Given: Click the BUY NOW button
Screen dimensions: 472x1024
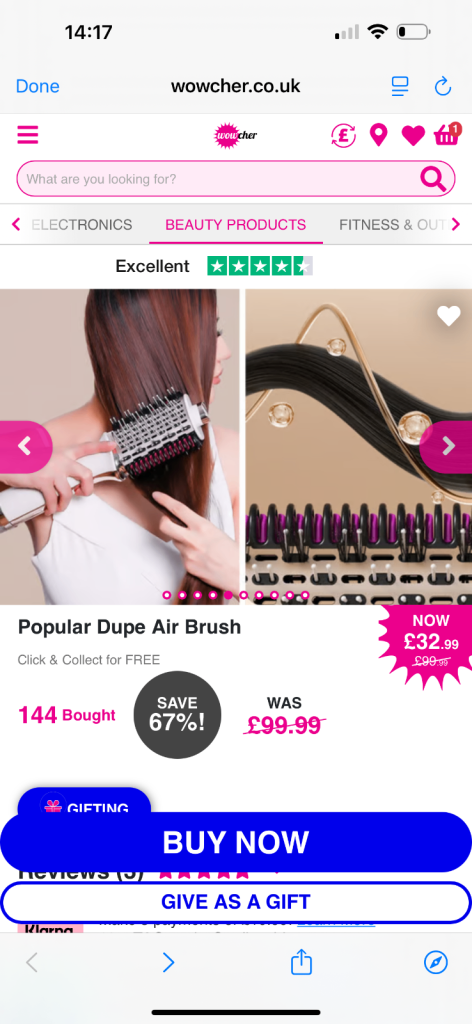Looking at the screenshot, I should coord(236,842).
